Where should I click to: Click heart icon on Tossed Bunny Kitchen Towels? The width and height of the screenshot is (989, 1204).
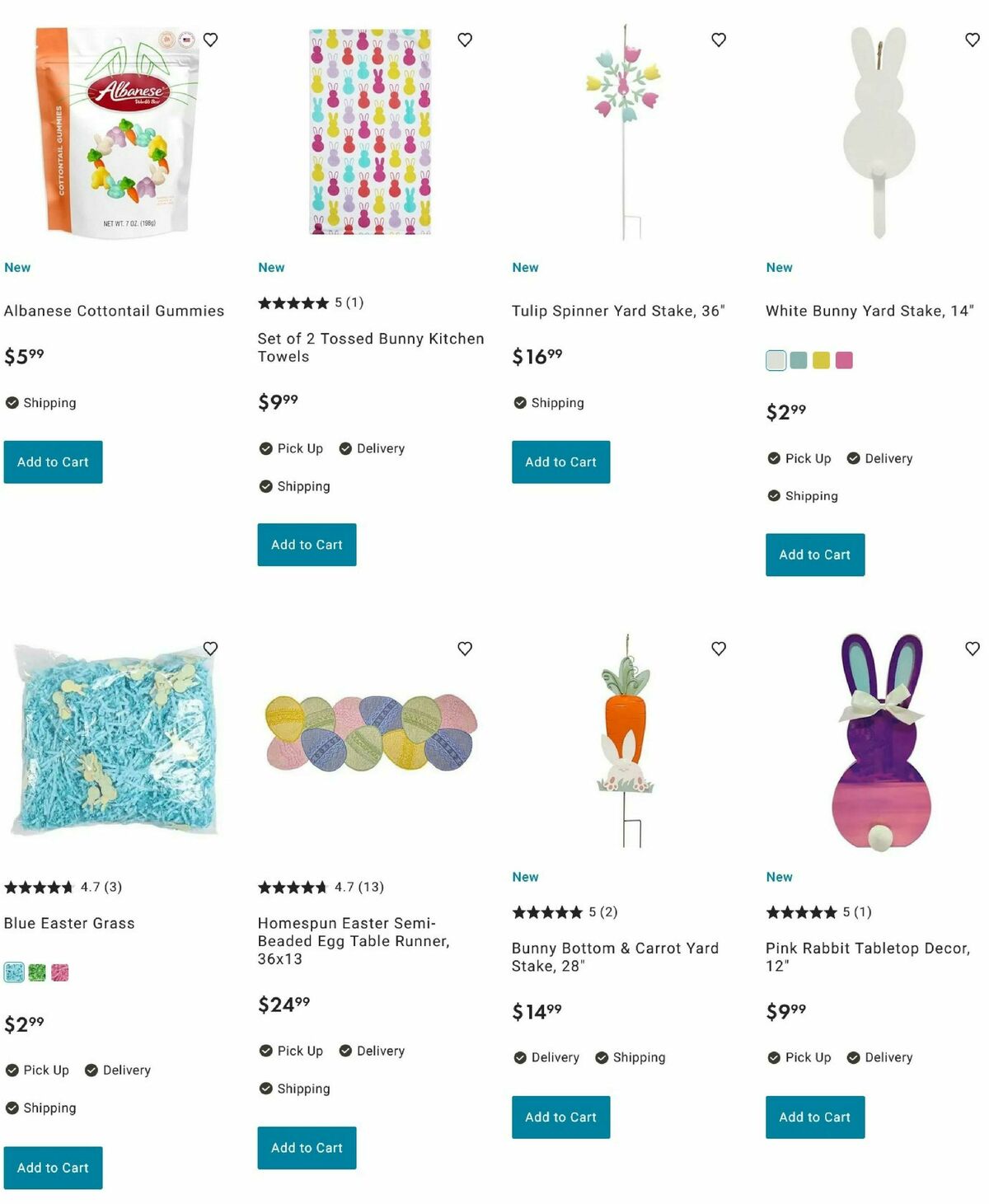tap(465, 40)
